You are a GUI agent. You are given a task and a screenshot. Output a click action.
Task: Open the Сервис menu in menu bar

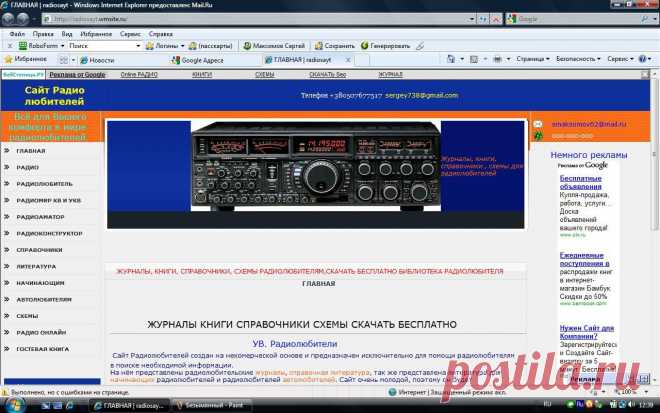(130, 34)
